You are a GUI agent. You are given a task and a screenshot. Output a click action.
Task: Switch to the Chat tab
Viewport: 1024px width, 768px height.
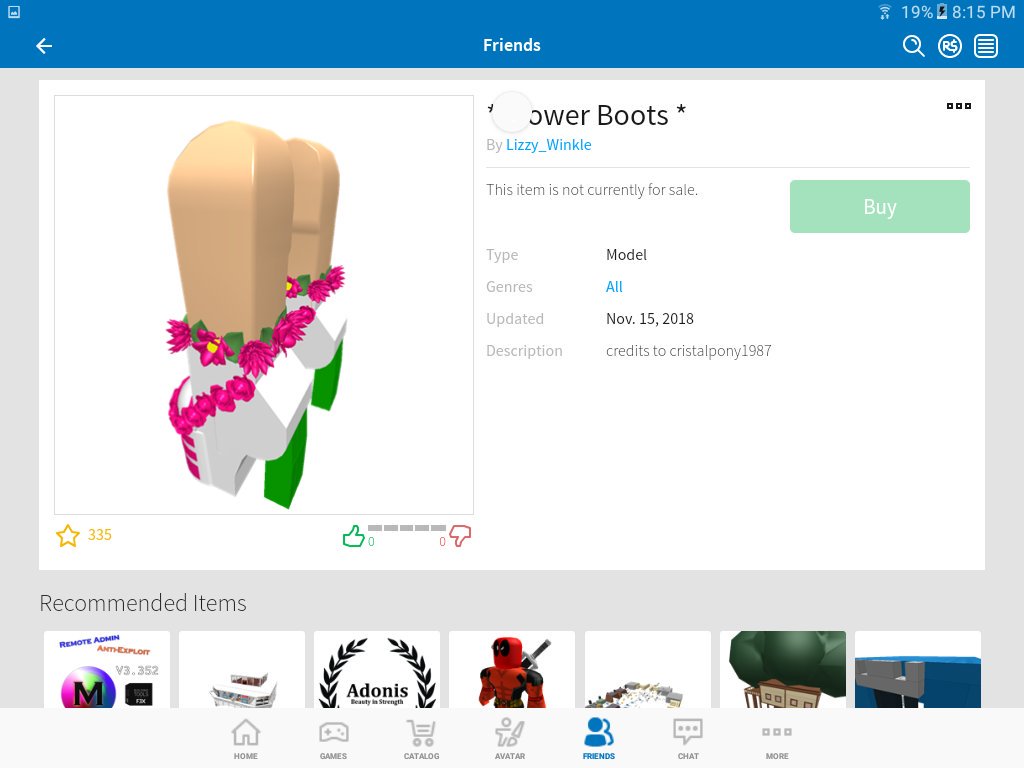point(688,739)
